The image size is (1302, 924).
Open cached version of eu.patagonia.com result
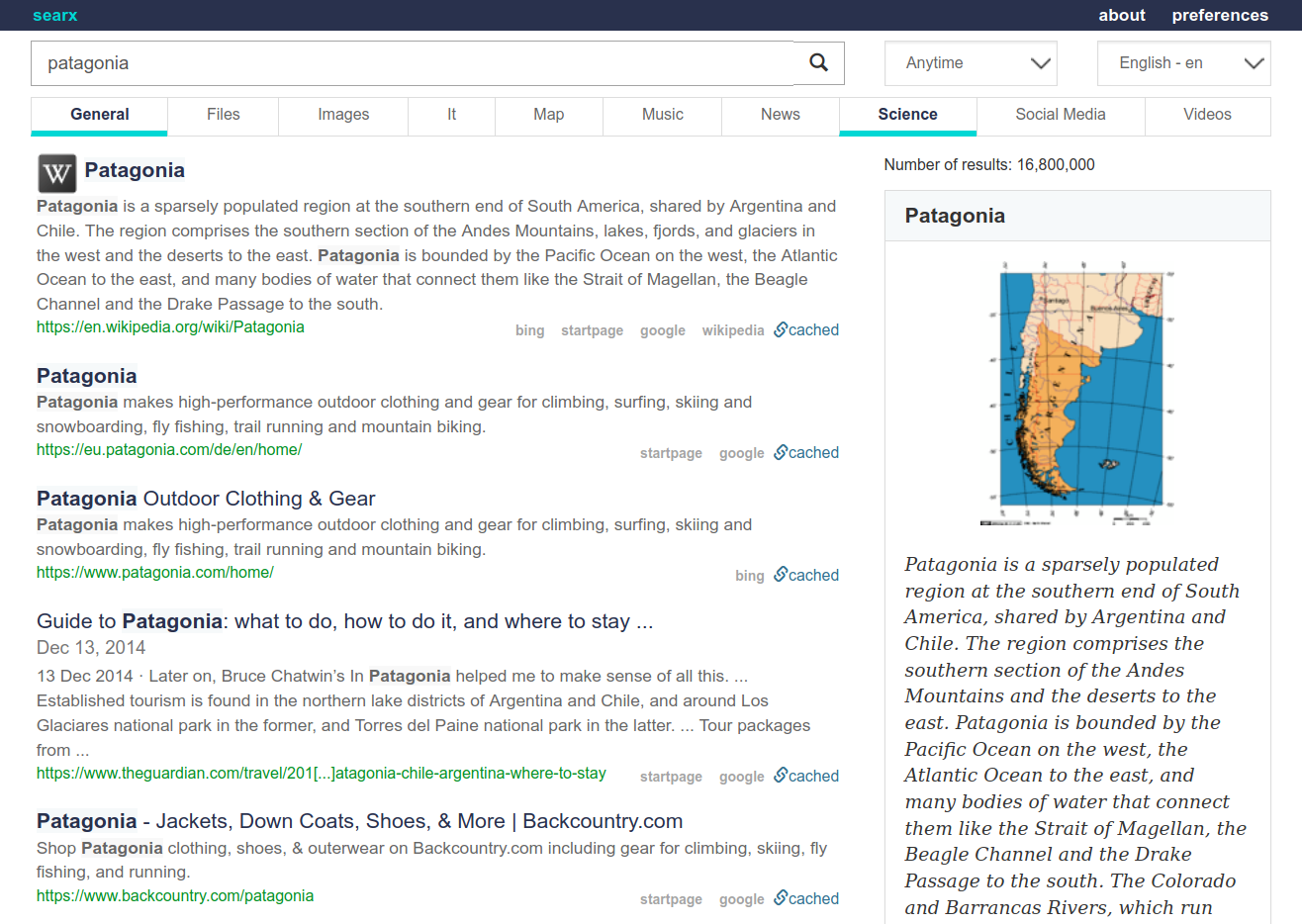point(806,453)
